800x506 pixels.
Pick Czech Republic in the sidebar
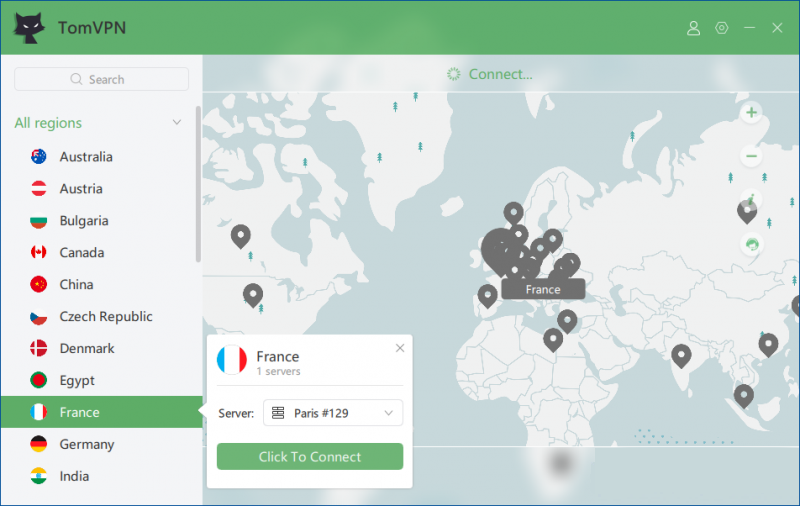106,316
